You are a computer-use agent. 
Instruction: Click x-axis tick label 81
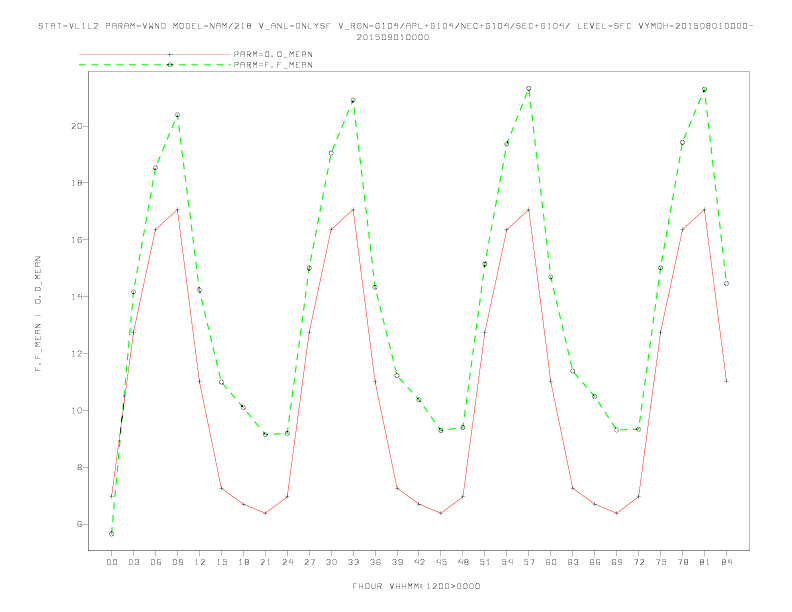pos(705,562)
